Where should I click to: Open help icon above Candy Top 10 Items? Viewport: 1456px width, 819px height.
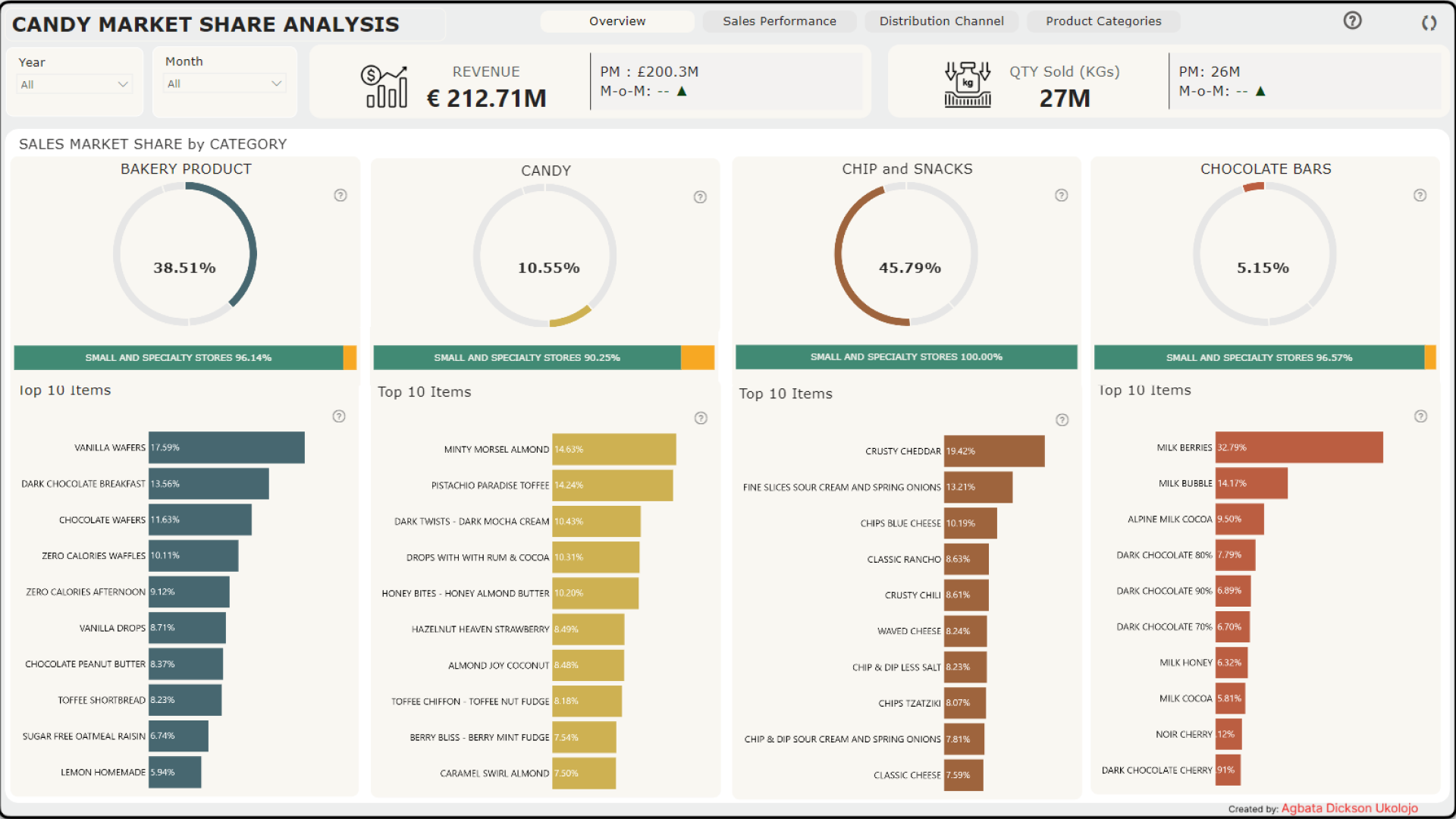[701, 418]
